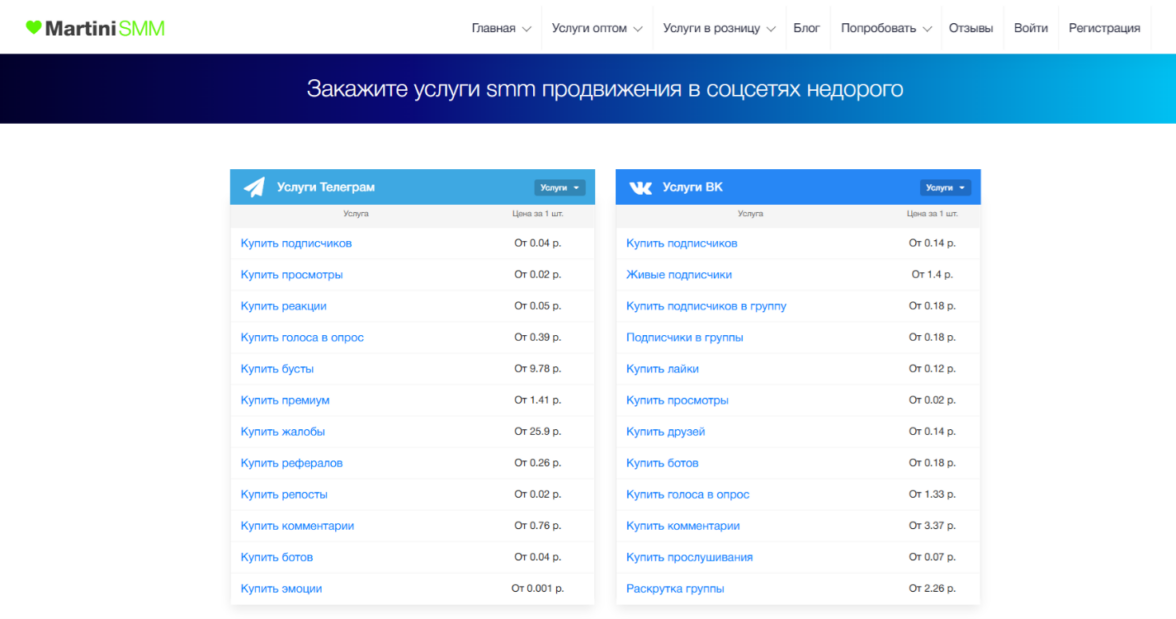
Task: Open Купить премиум in Telegram list
Action: pos(285,400)
